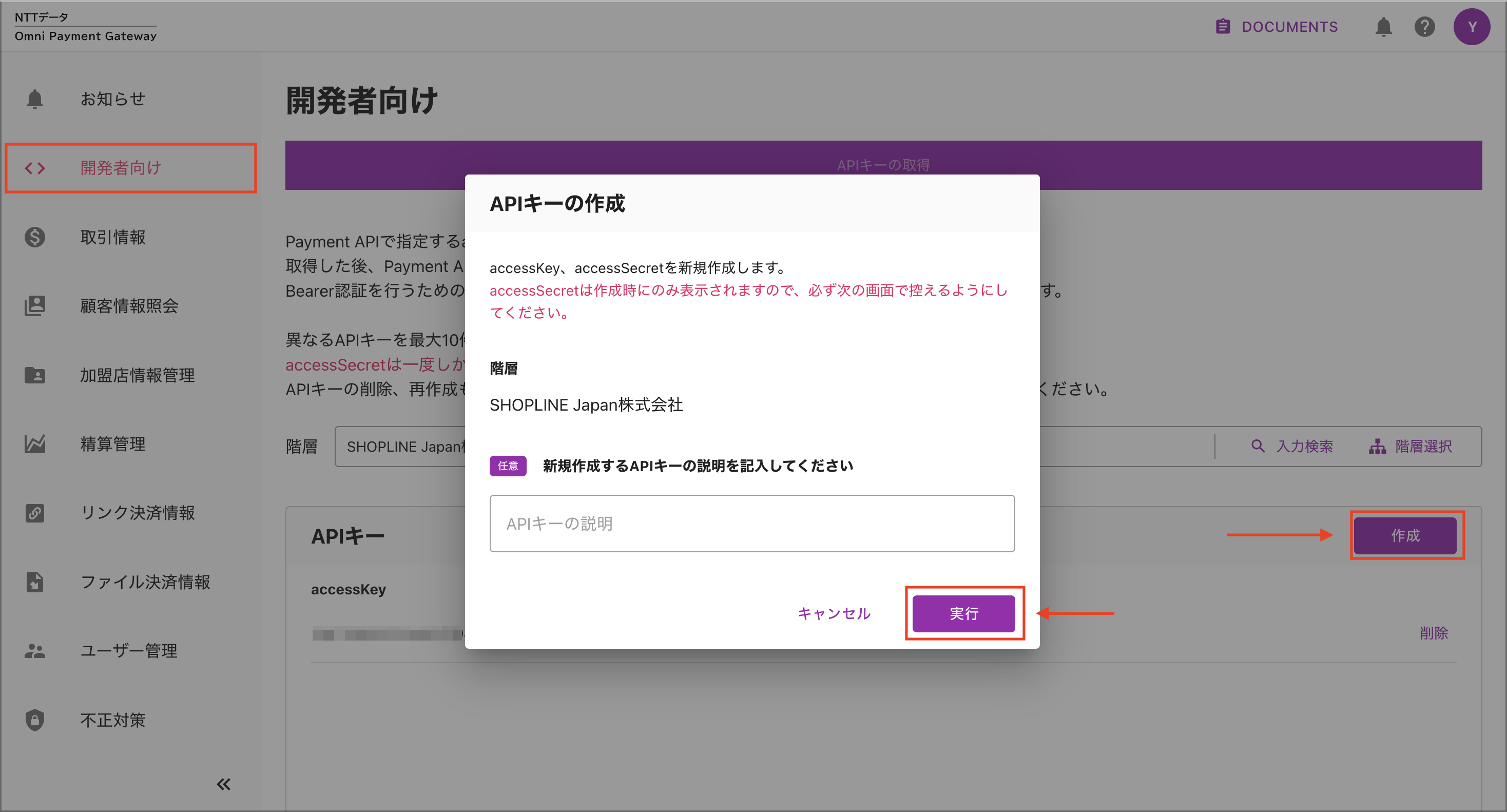Viewport: 1507px width, 812px height.
Task: Click the 入力検索 button
Action: pyautogui.click(x=1292, y=447)
